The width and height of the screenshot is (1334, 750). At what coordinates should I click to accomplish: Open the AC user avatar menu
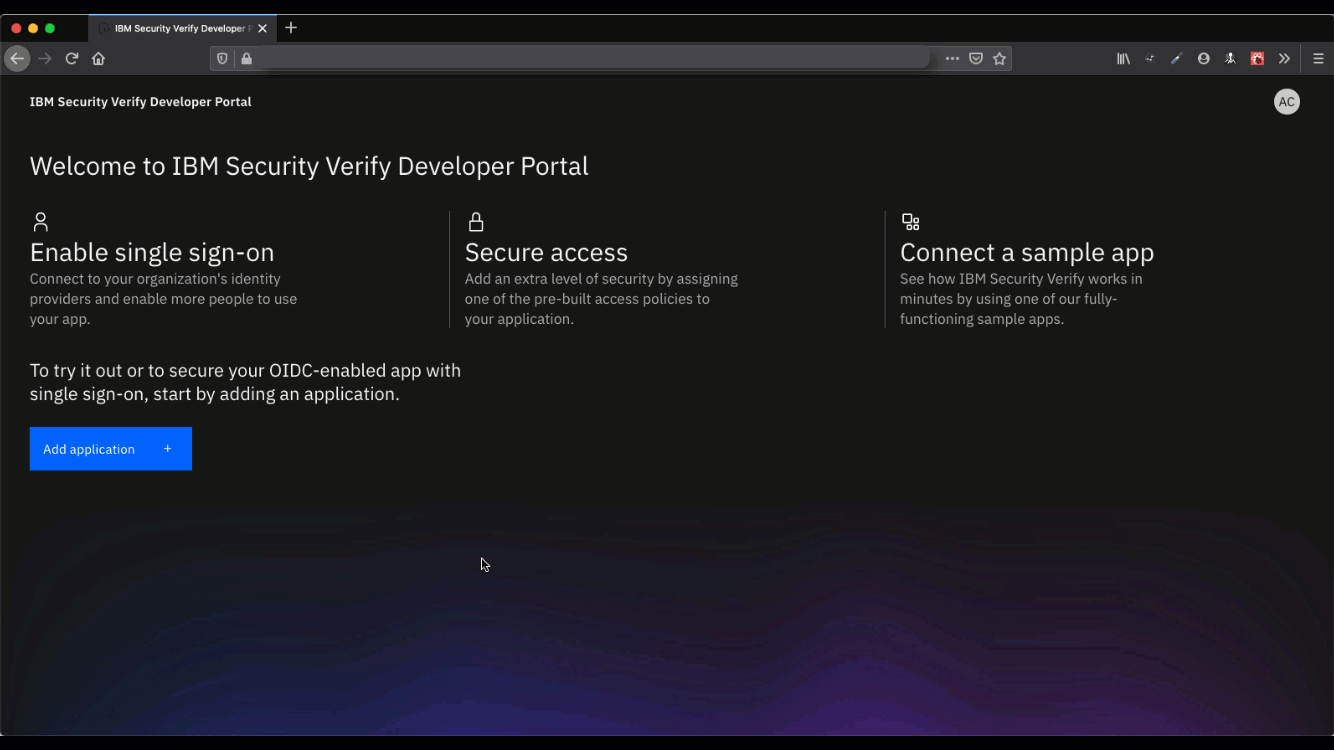1287,102
